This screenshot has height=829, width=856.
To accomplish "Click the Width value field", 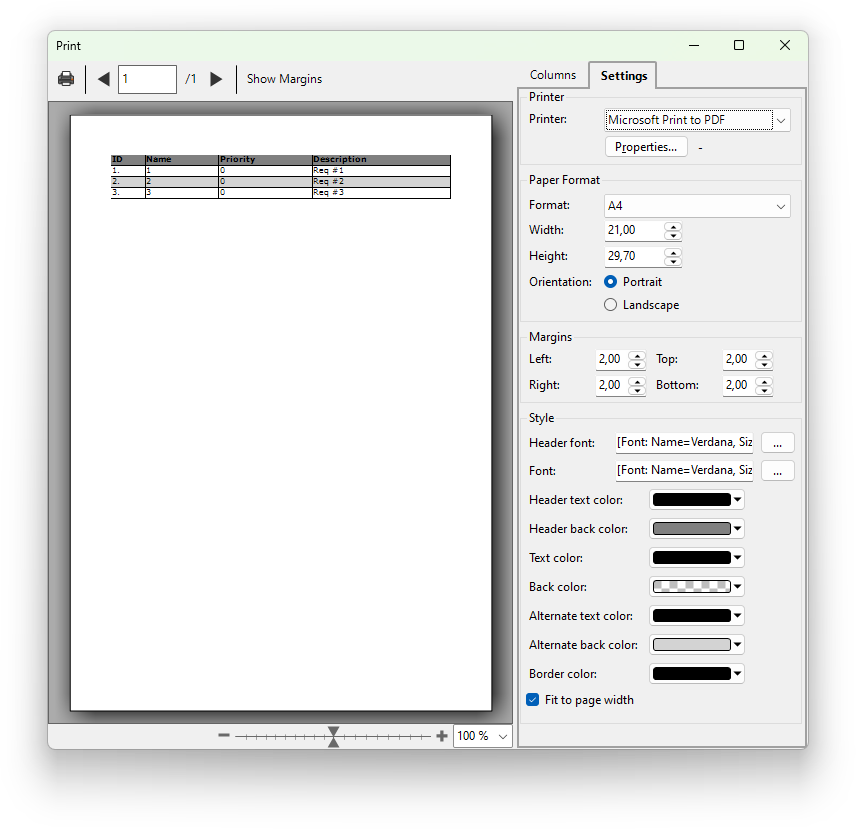I will pyautogui.click(x=633, y=230).
